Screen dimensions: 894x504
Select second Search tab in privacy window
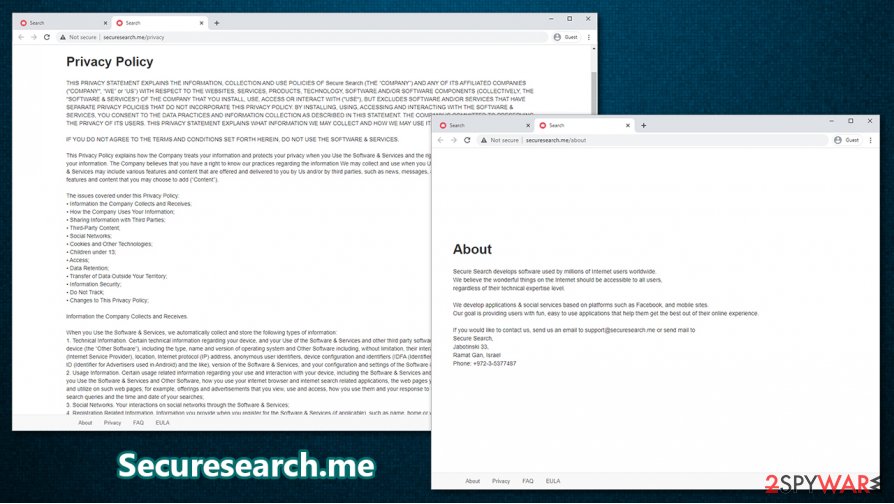point(159,23)
